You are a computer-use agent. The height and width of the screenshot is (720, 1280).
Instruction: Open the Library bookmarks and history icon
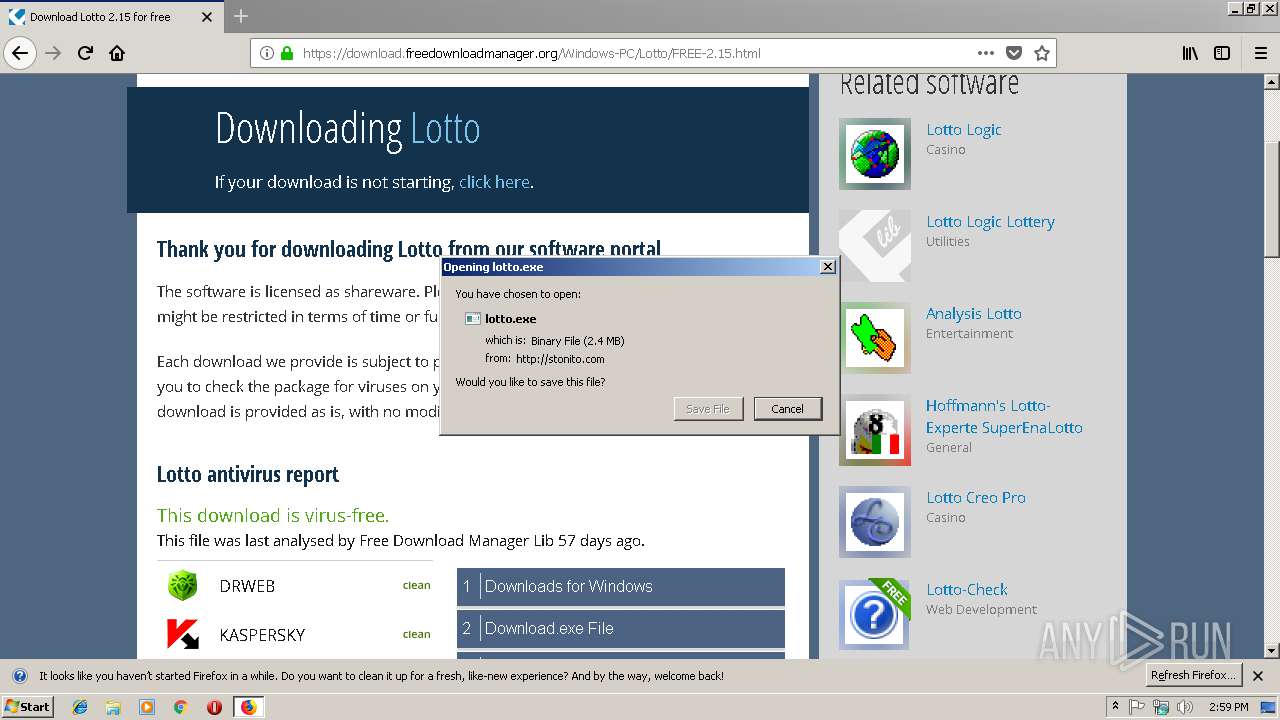pos(1190,53)
